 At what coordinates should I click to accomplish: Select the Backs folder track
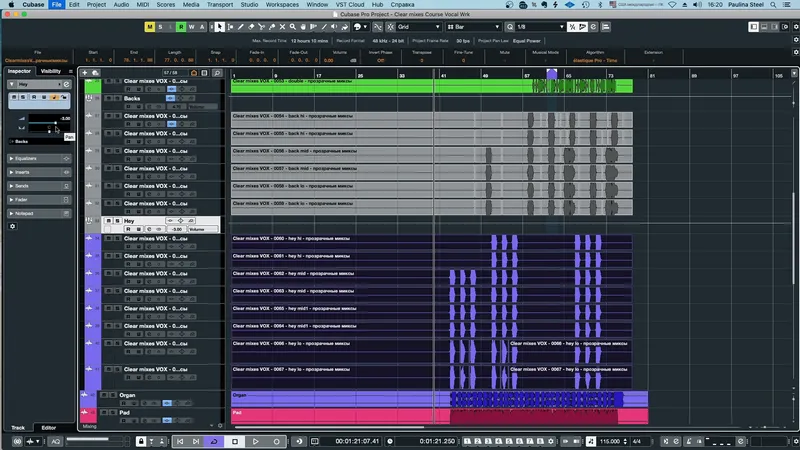pos(132,98)
